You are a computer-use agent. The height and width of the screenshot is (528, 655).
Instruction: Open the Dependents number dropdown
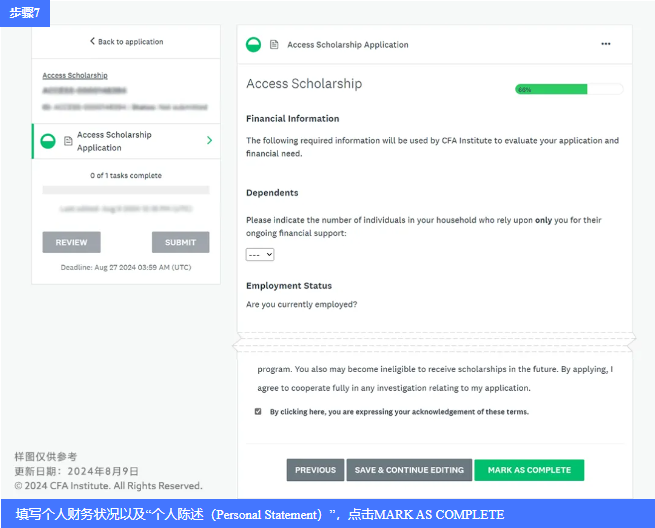pyautogui.click(x=260, y=254)
